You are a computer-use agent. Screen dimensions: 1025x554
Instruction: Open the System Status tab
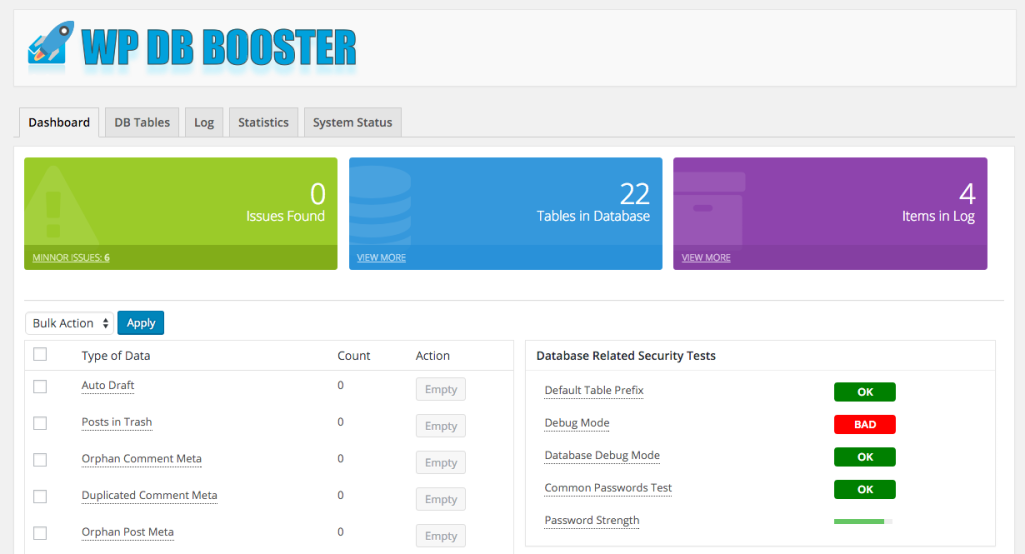point(352,122)
